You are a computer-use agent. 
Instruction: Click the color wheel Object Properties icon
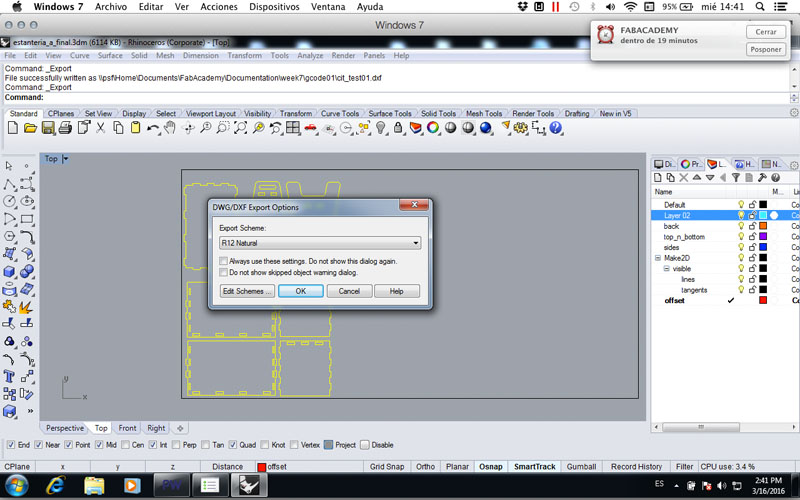tap(433, 128)
